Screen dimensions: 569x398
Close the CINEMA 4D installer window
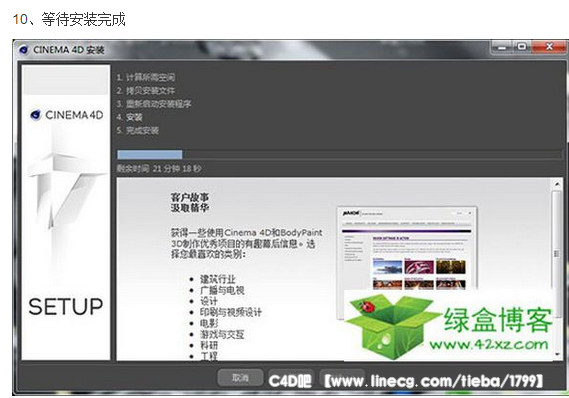[x=549, y=47]
